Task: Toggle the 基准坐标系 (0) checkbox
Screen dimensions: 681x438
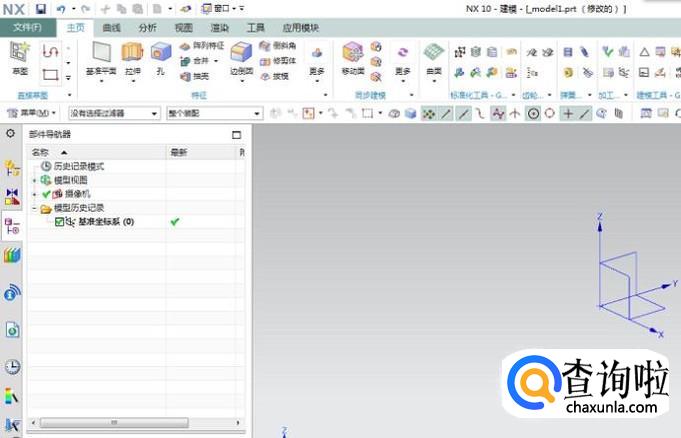Action: tap(60, 221)
